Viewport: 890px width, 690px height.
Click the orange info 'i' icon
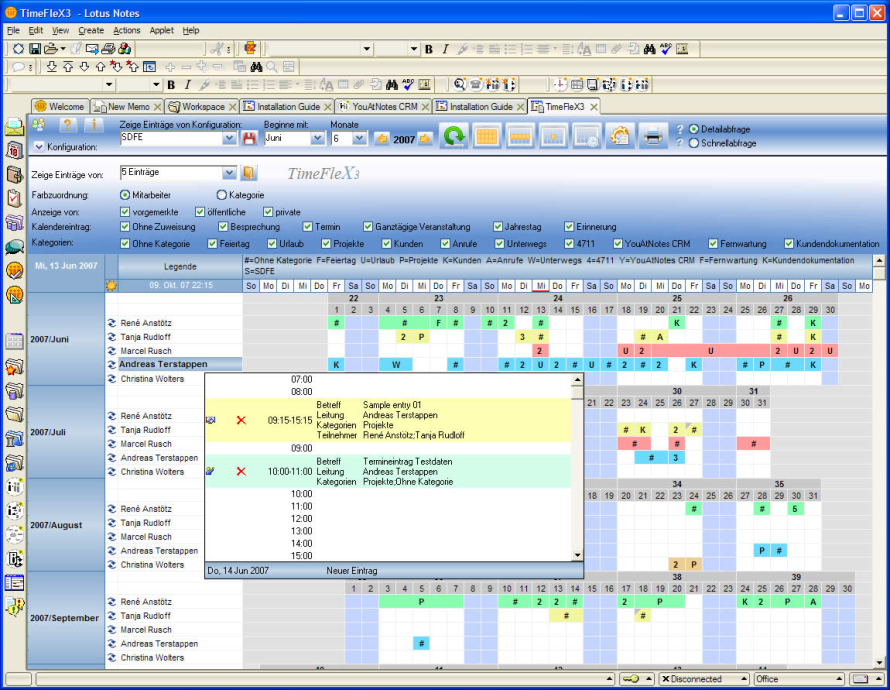click(94, 125)
